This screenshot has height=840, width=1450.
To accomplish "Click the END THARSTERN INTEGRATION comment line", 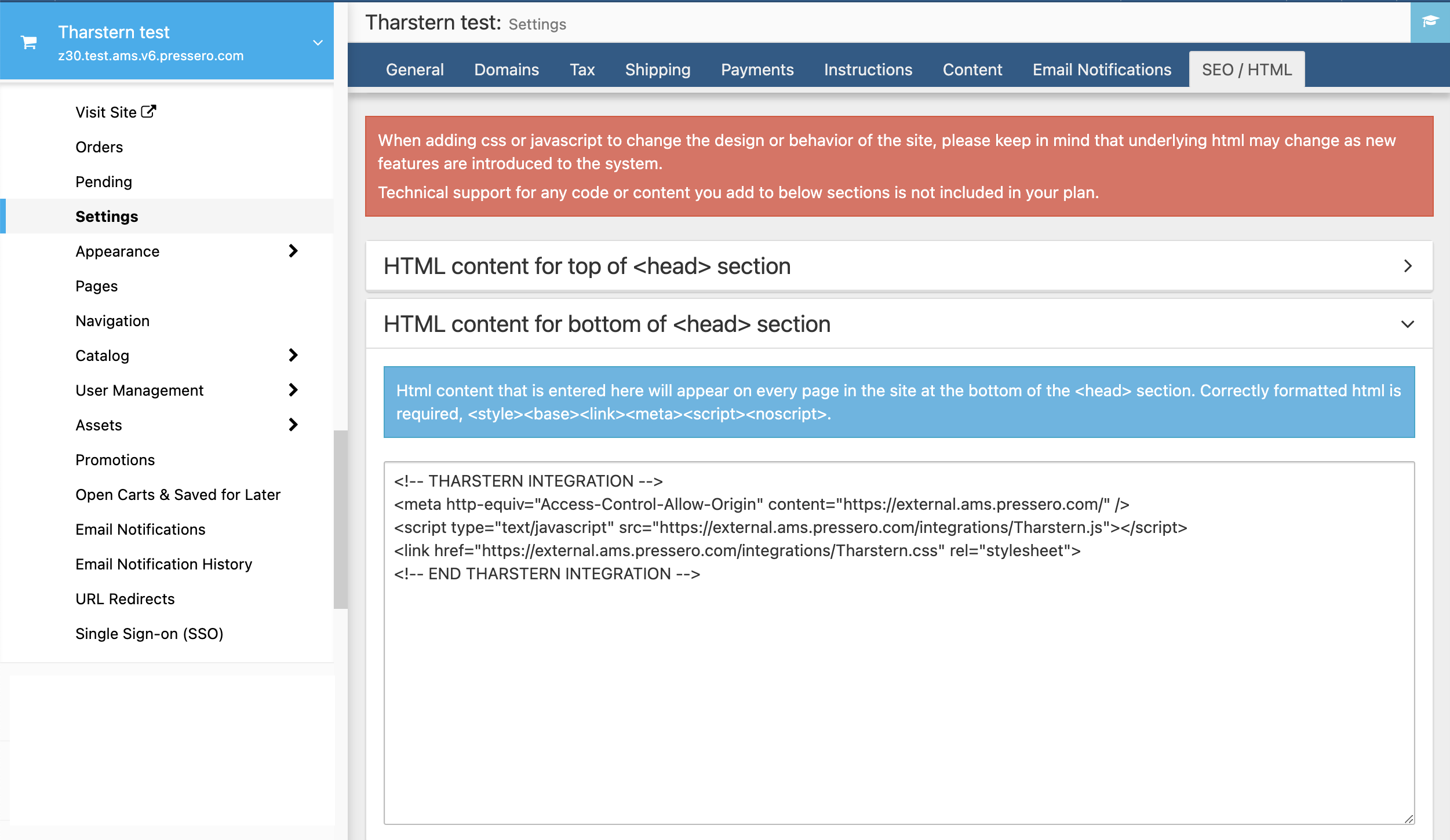I will tap(547, 574).
